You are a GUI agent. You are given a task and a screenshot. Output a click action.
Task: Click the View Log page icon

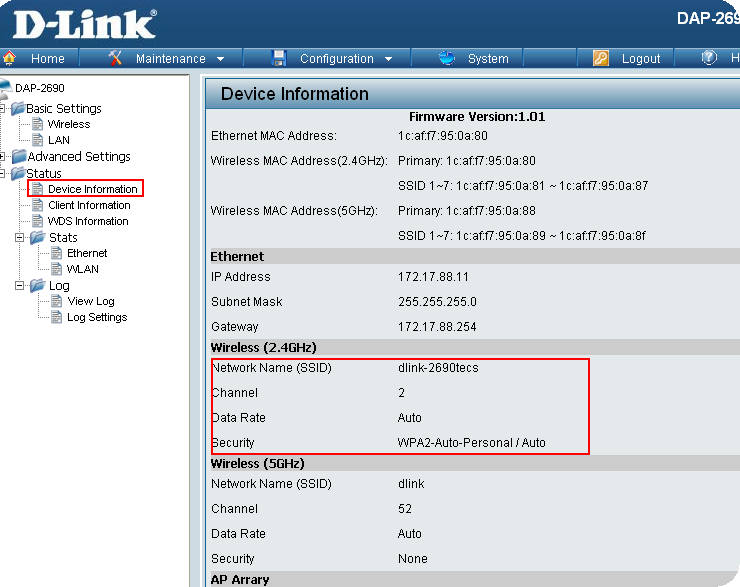56,302
